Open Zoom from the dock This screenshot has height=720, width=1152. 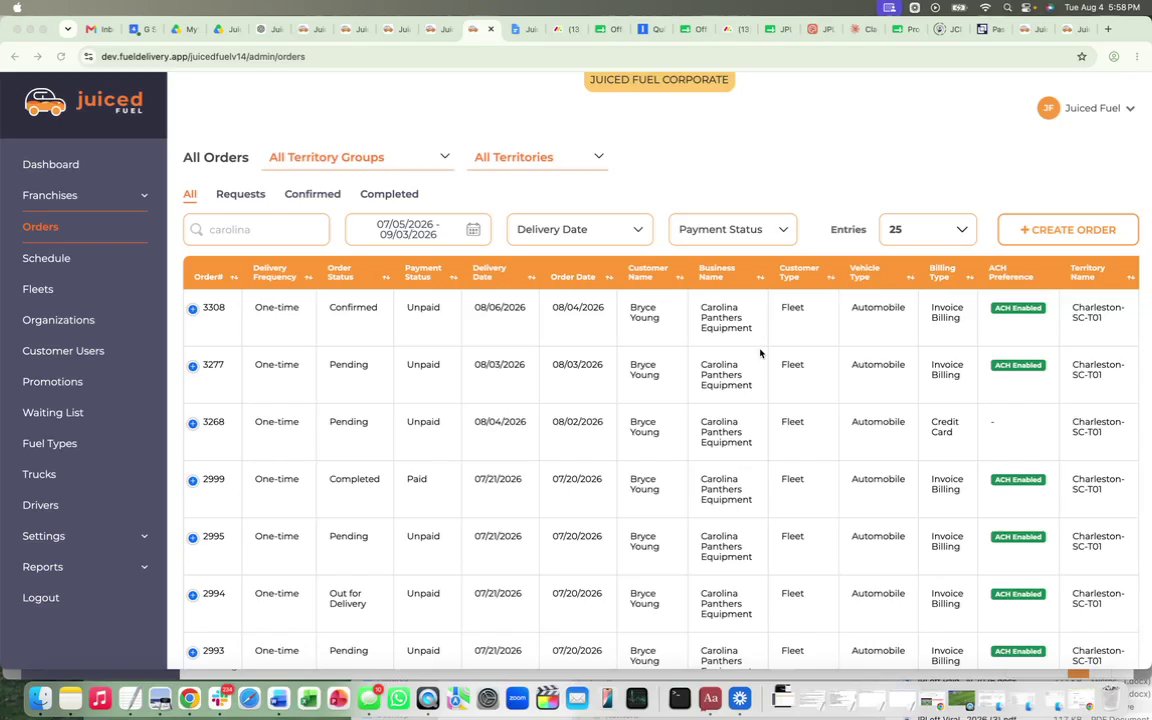coord(517,698)
